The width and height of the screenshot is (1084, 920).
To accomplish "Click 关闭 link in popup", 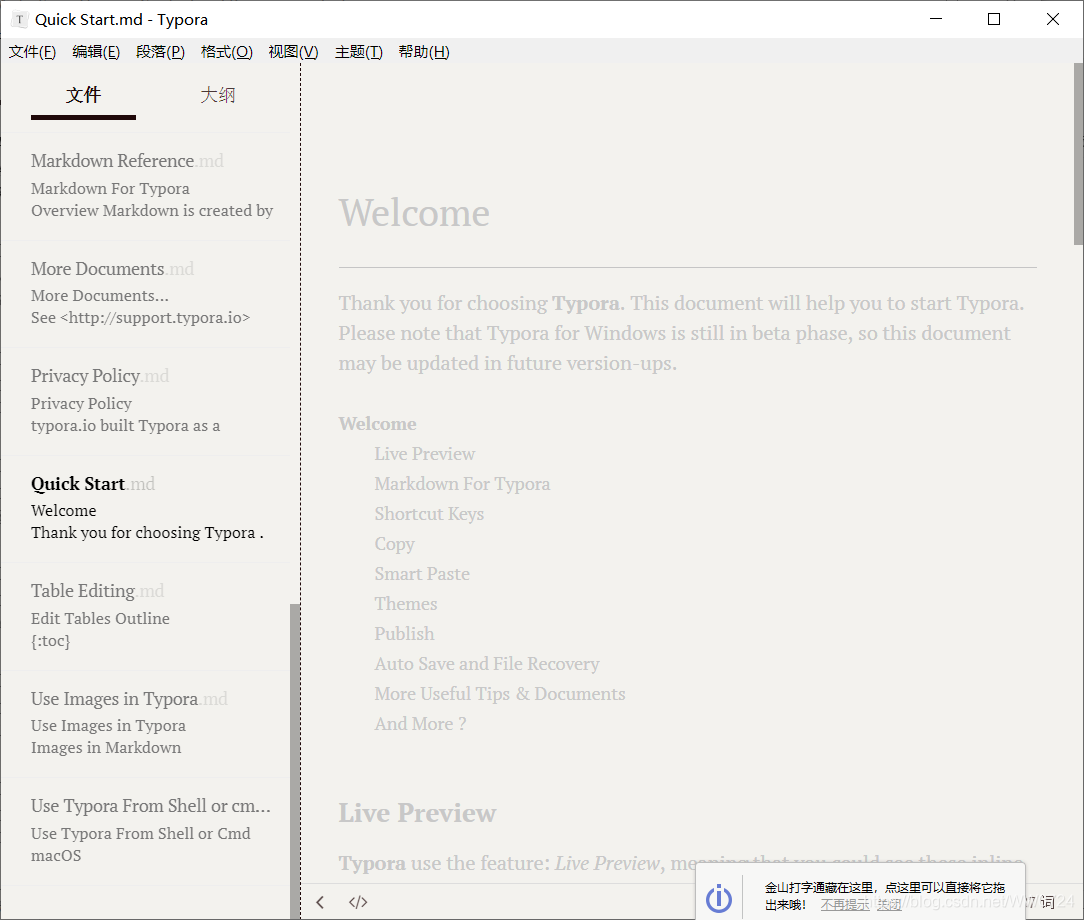I will pyautogui.click(x=890, y=905).
